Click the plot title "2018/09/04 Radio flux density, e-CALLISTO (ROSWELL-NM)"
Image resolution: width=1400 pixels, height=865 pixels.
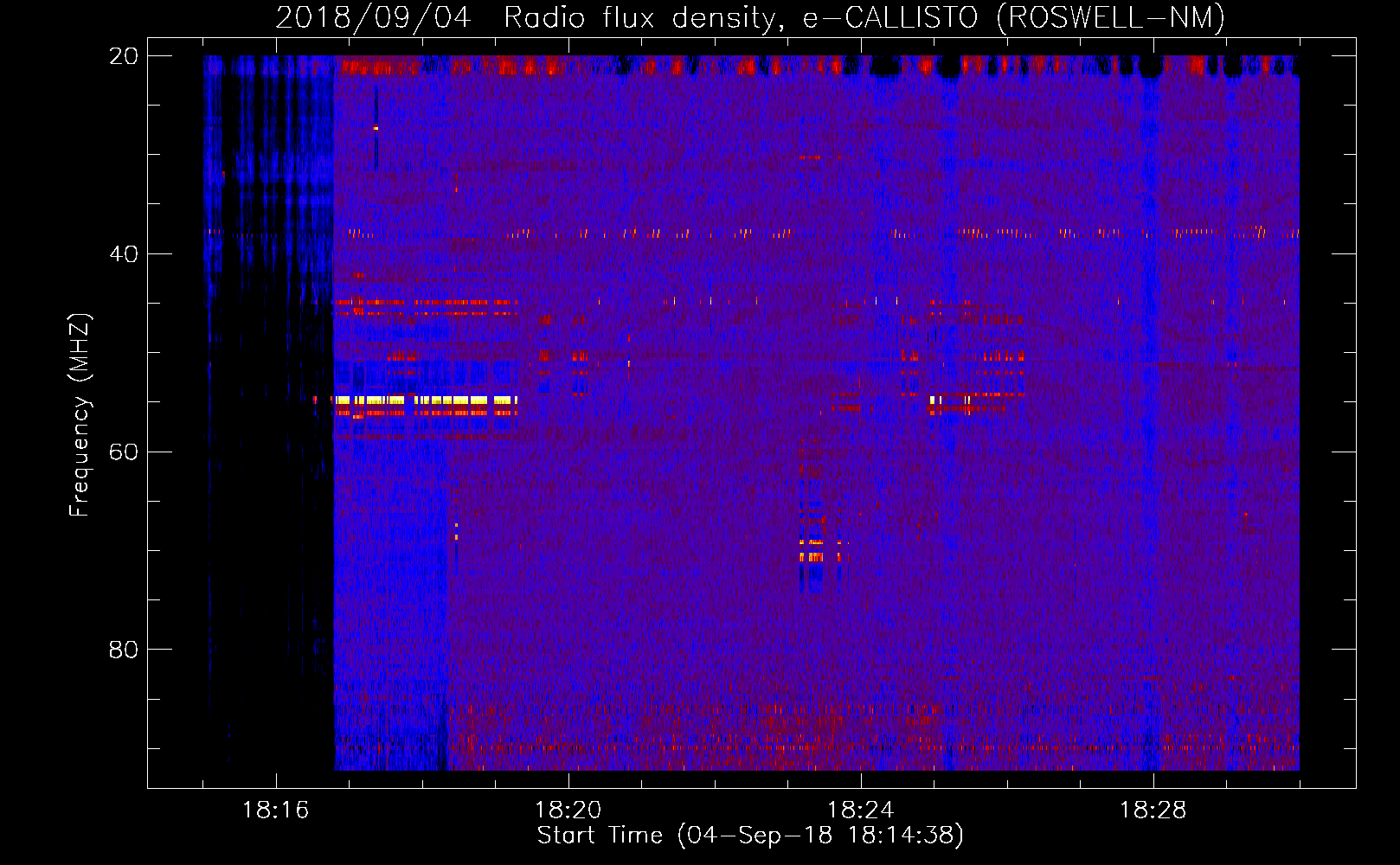[x=750, y=17]
